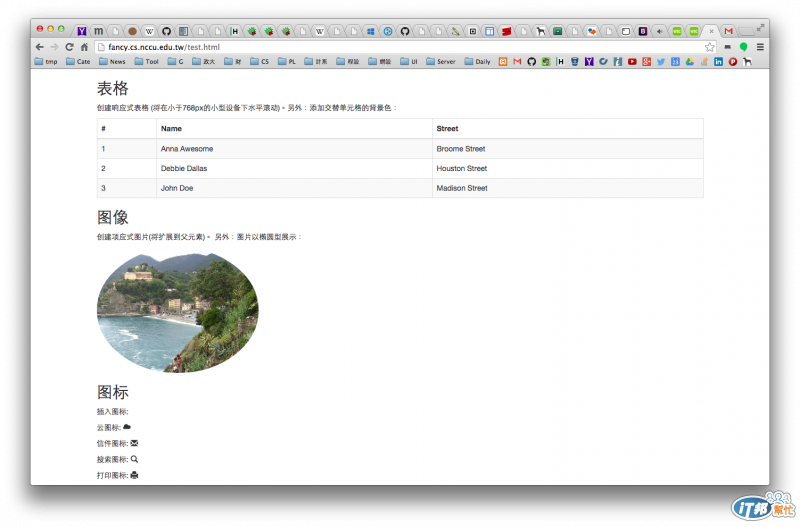Open the GitHub bookmark icon

532,62
